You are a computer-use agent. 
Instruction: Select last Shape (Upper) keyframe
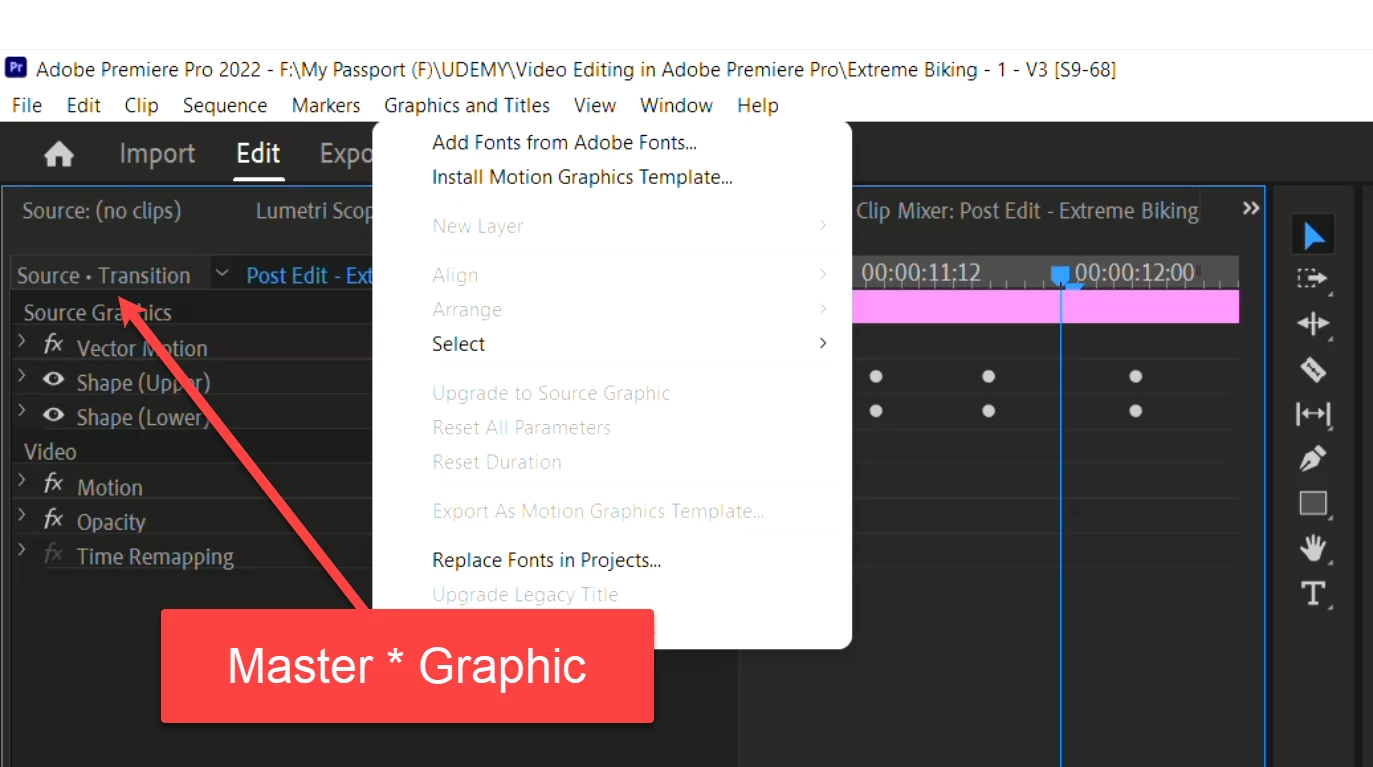[1135, 377]
